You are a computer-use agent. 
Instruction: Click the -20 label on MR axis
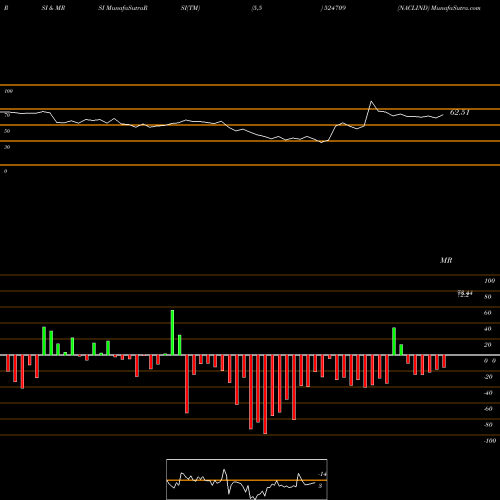click(488, 377)
